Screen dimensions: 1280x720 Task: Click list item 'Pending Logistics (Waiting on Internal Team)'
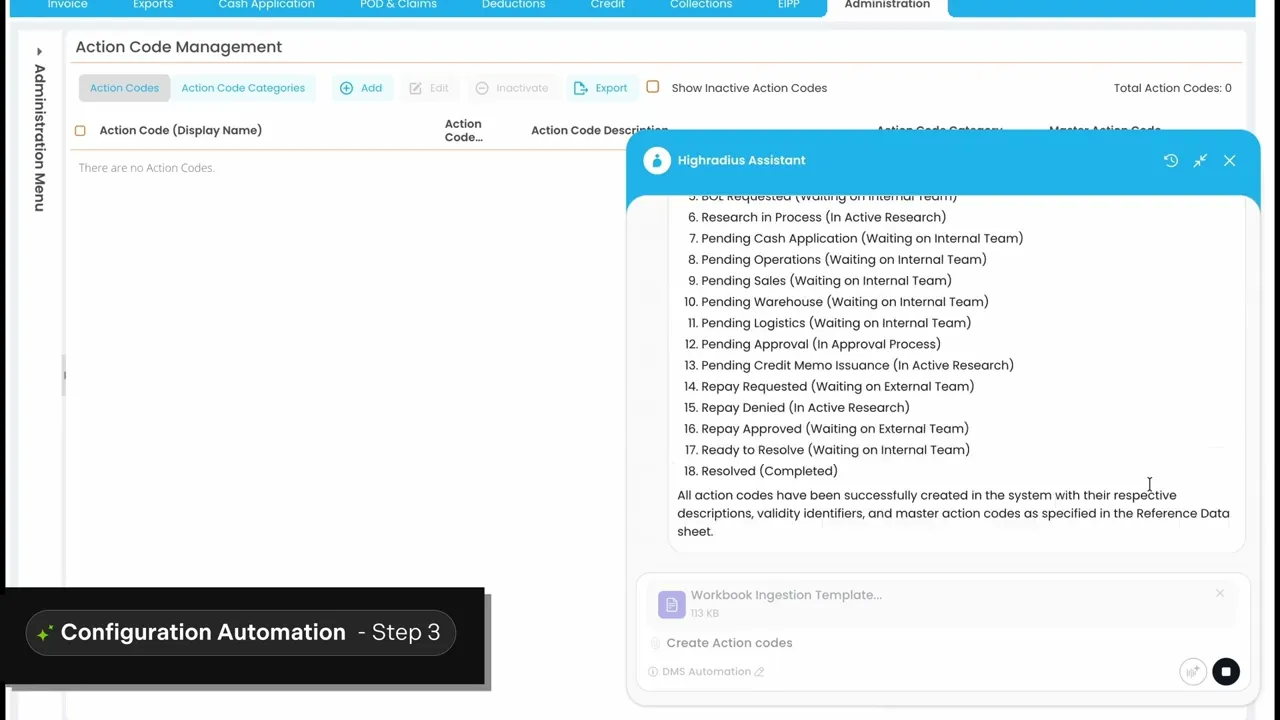tap(836, 323)
